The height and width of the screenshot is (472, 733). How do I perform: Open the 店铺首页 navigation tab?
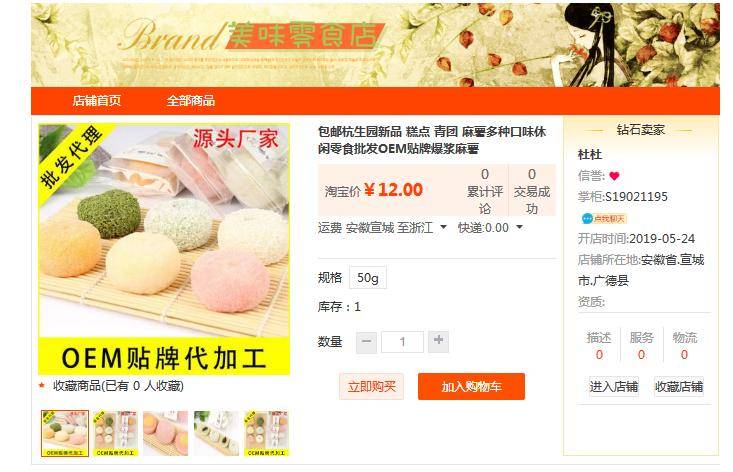tap(96, 100)
